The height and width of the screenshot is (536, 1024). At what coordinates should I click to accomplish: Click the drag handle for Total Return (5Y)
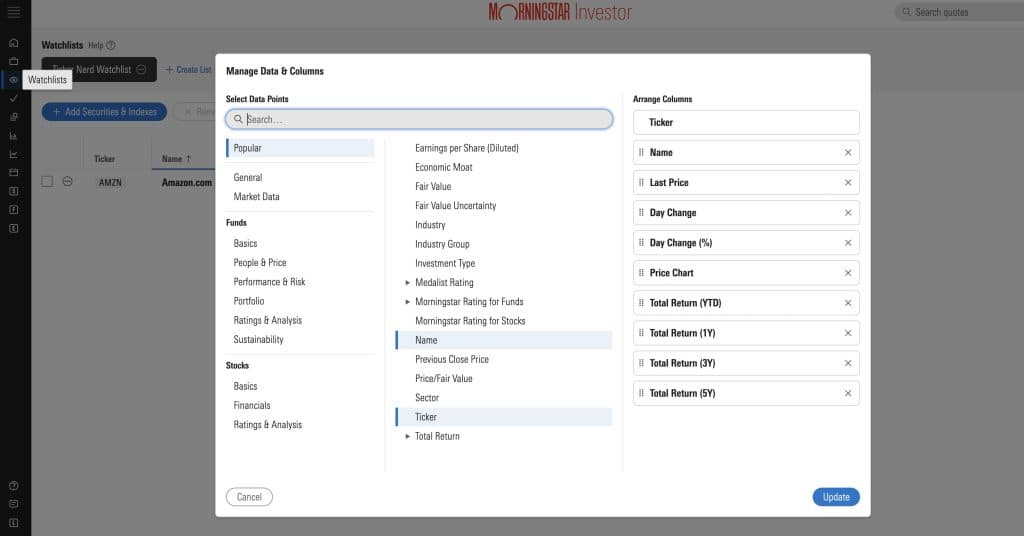(x=641, y=393)
